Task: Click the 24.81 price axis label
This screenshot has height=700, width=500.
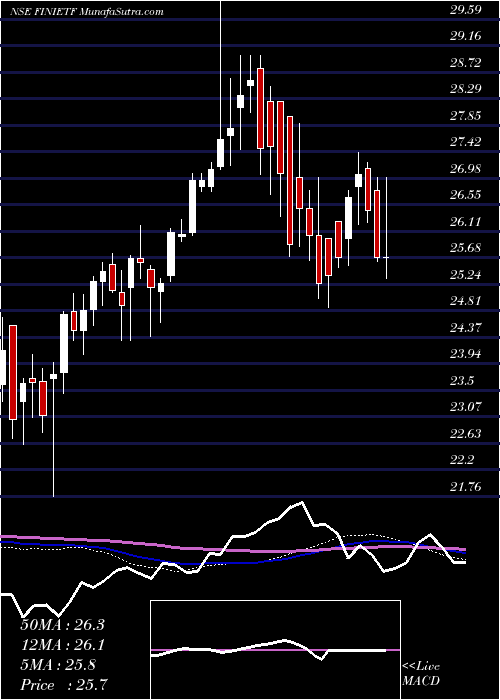Action: click(465, 301)
